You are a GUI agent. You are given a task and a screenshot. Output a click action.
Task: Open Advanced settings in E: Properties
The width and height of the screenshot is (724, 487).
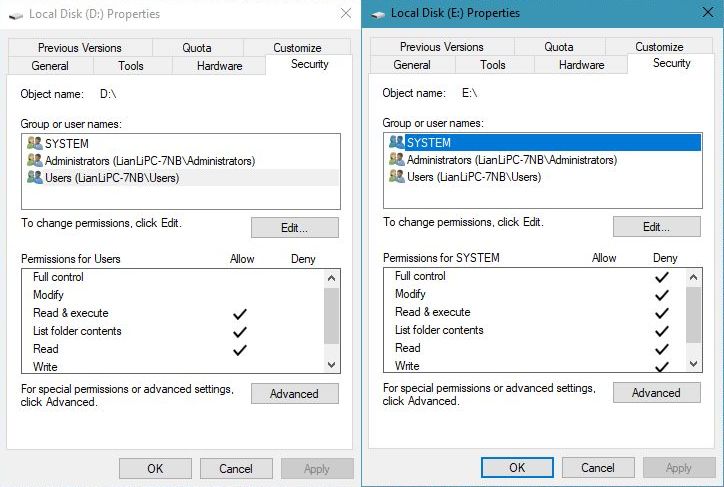tap(656, 393)
